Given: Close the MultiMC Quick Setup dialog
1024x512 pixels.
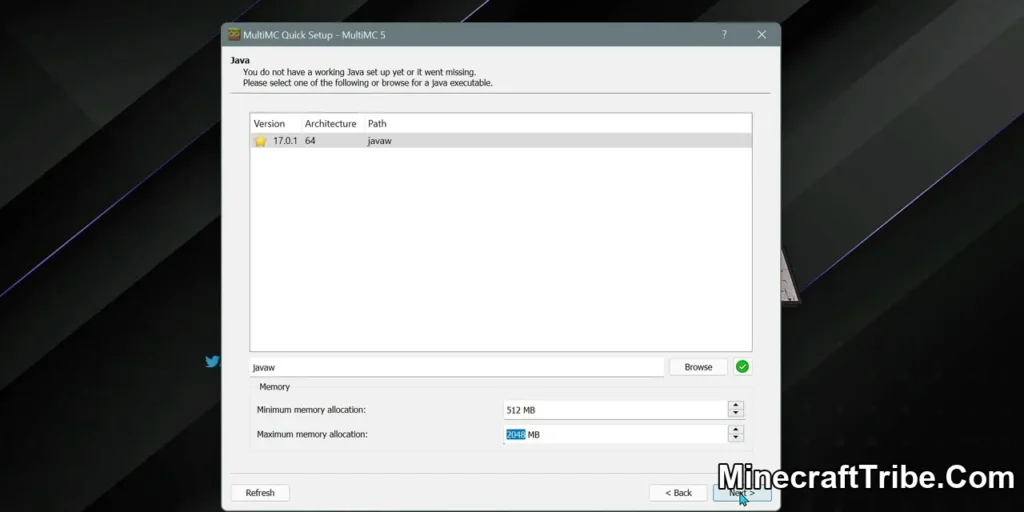Looking at the screenshot, I should tap(761, 35).
